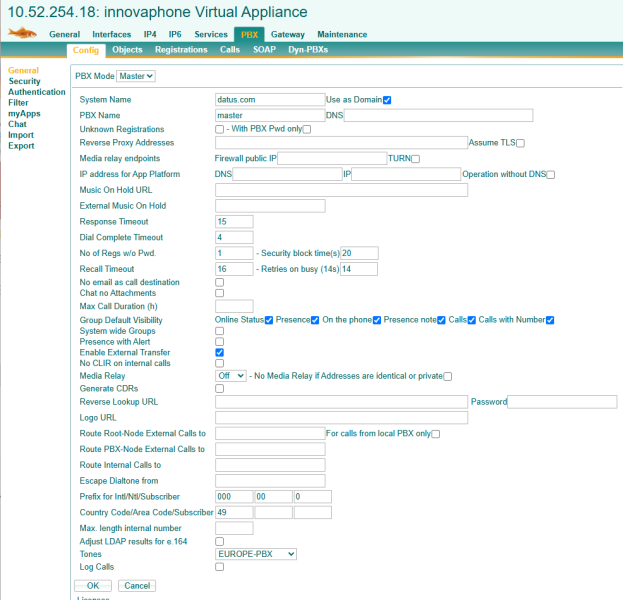Open the Chat sidebar link

tap(17, 124)
